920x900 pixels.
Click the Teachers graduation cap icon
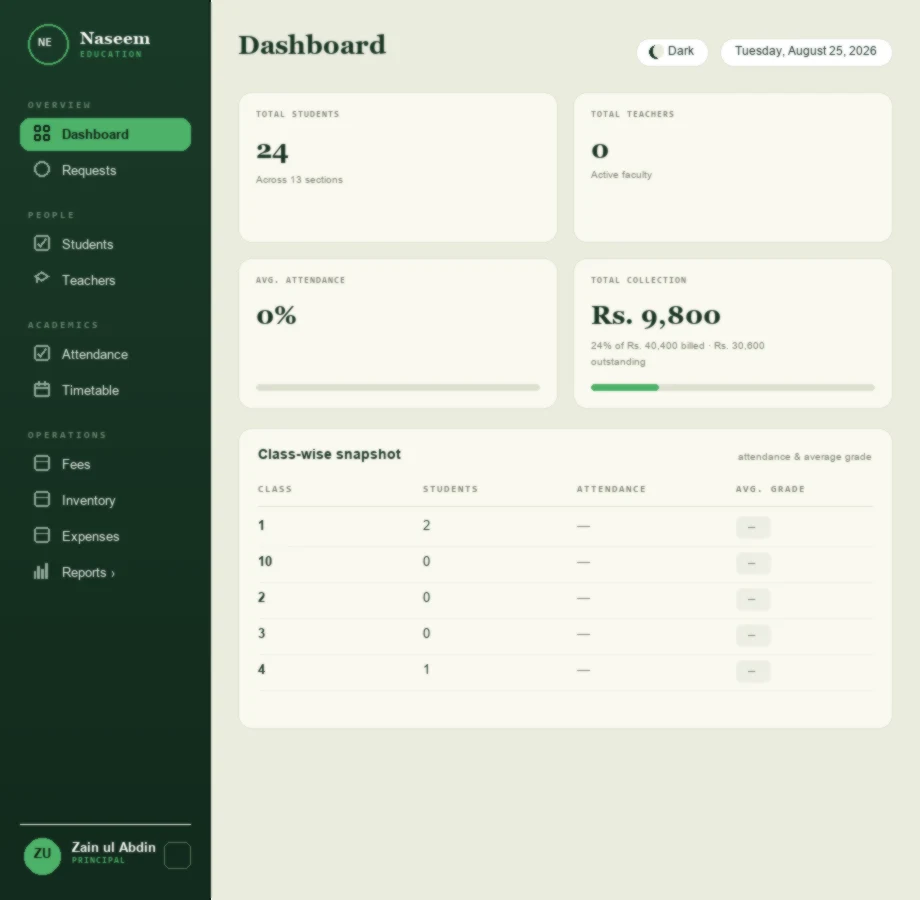click(42, 278)
